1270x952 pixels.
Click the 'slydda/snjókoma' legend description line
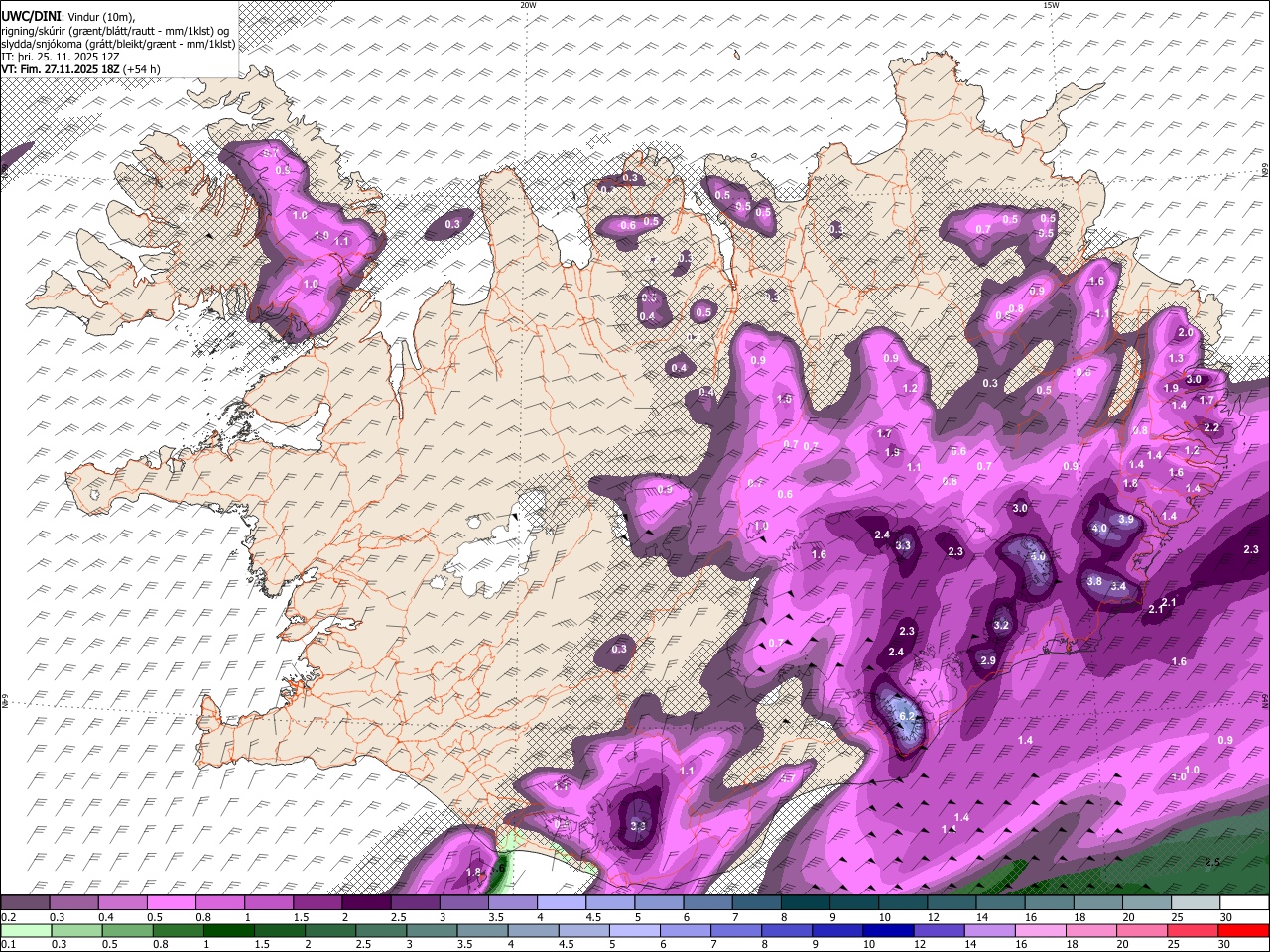118,44
